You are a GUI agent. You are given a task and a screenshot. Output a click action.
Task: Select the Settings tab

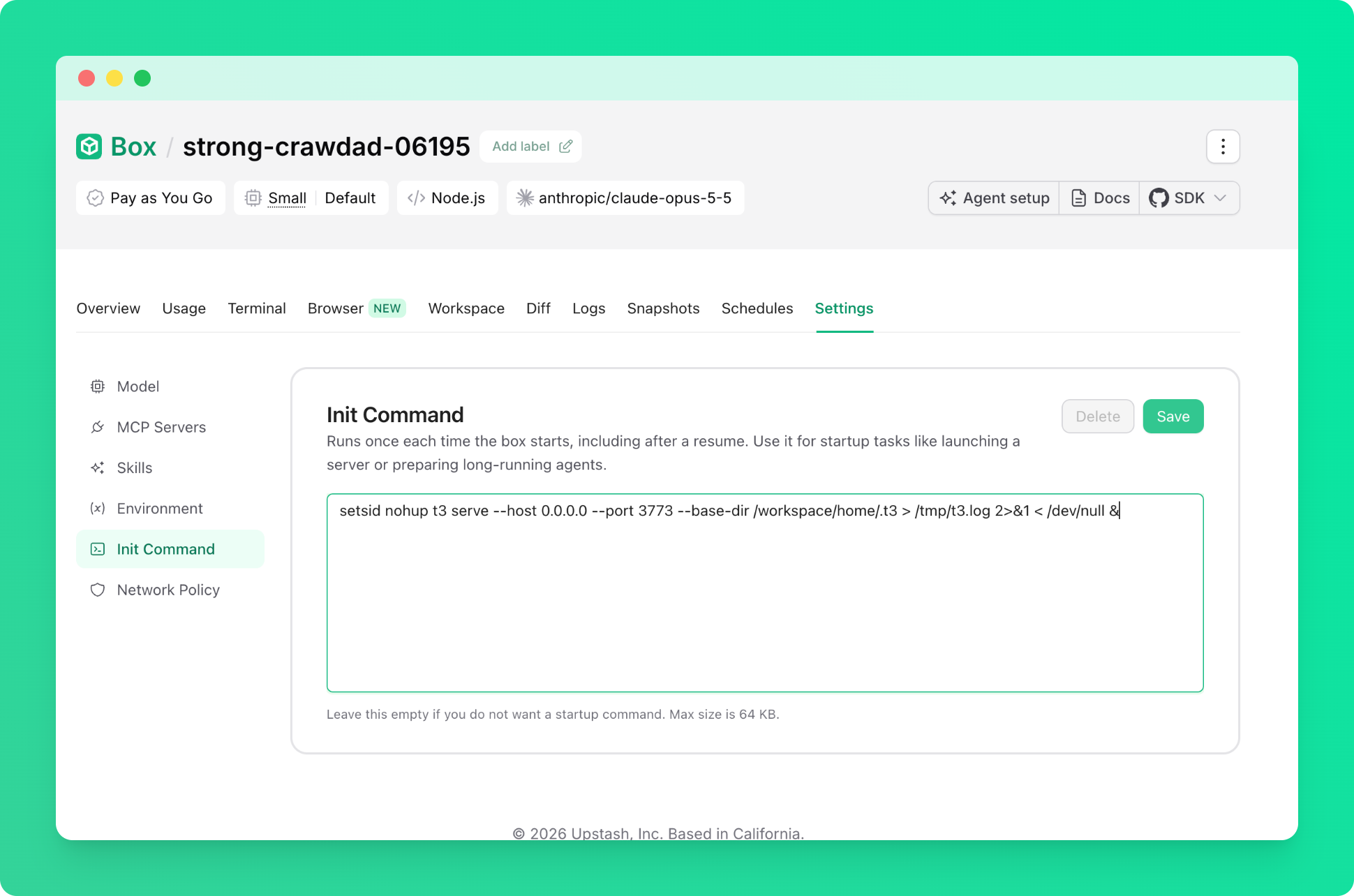click(x=844, y=308)
